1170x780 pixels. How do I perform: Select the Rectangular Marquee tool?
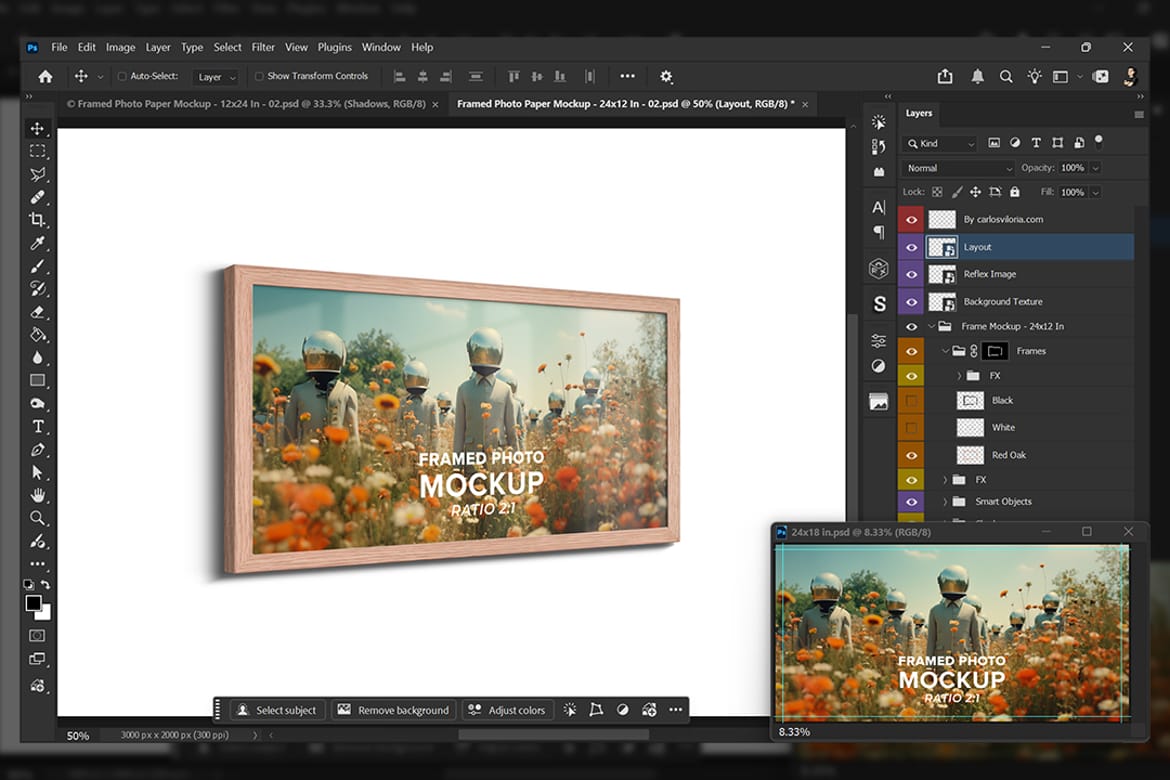(x=37, y=151)
